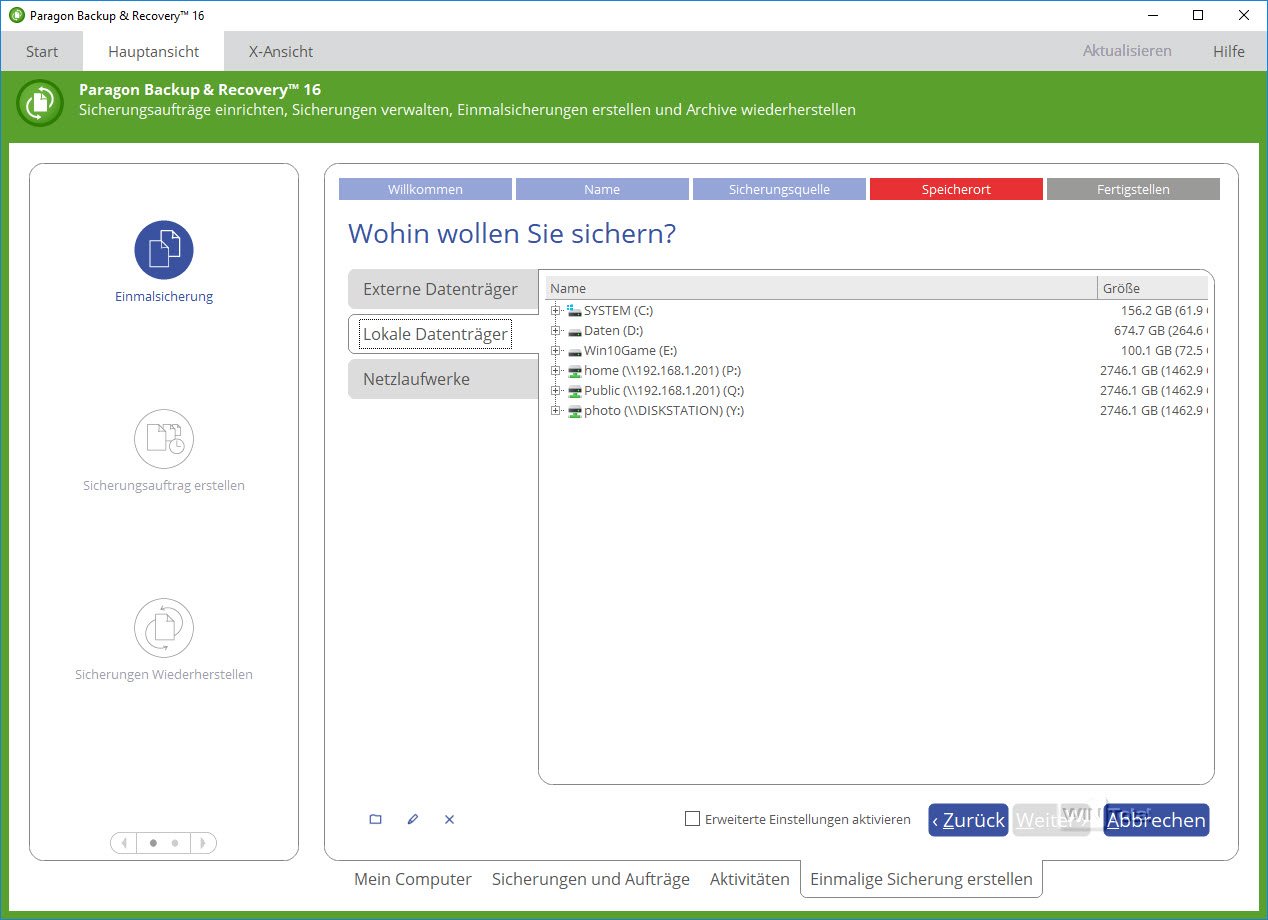Screen dimensions: 1268x920
Task: Select Einmalige Sicherung erstellen tab
Action: [921, 879]
